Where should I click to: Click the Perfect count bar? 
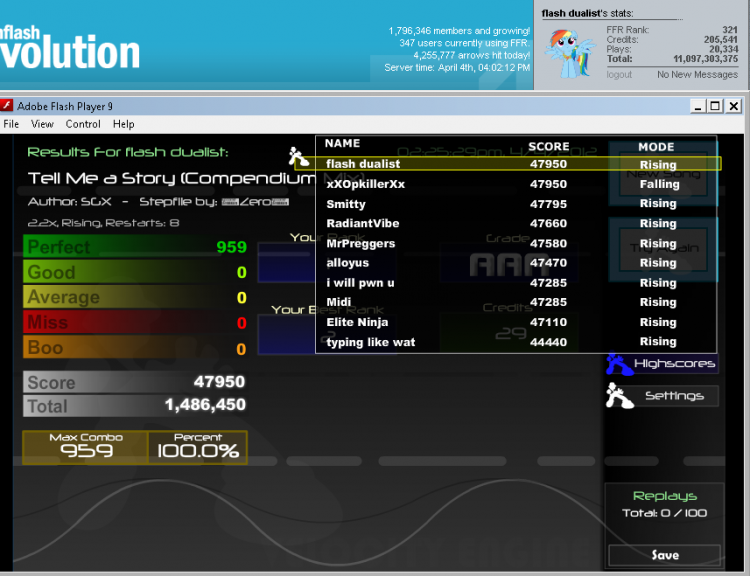click(135, 247)
